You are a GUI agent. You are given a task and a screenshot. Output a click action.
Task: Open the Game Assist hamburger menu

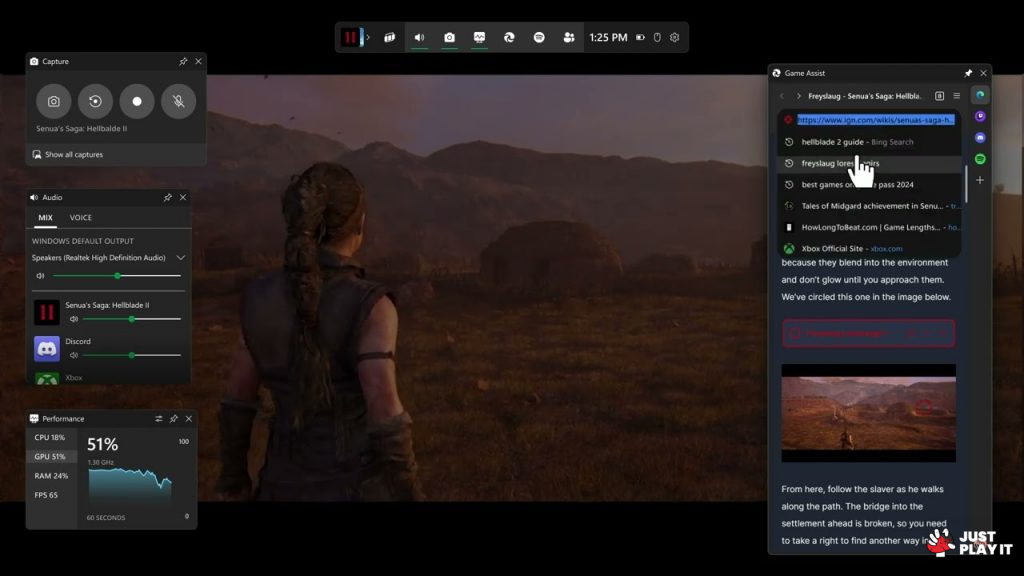pyautogui.click(x=956, y=96)
